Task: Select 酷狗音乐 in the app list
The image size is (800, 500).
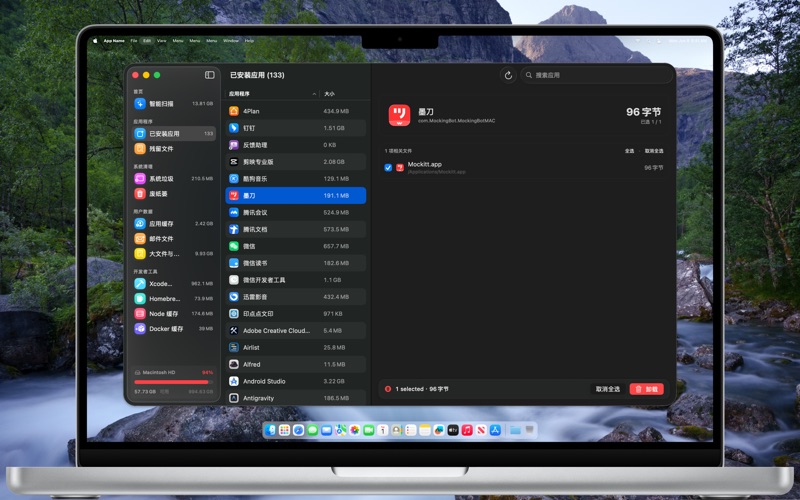Action: click(296, 179)
